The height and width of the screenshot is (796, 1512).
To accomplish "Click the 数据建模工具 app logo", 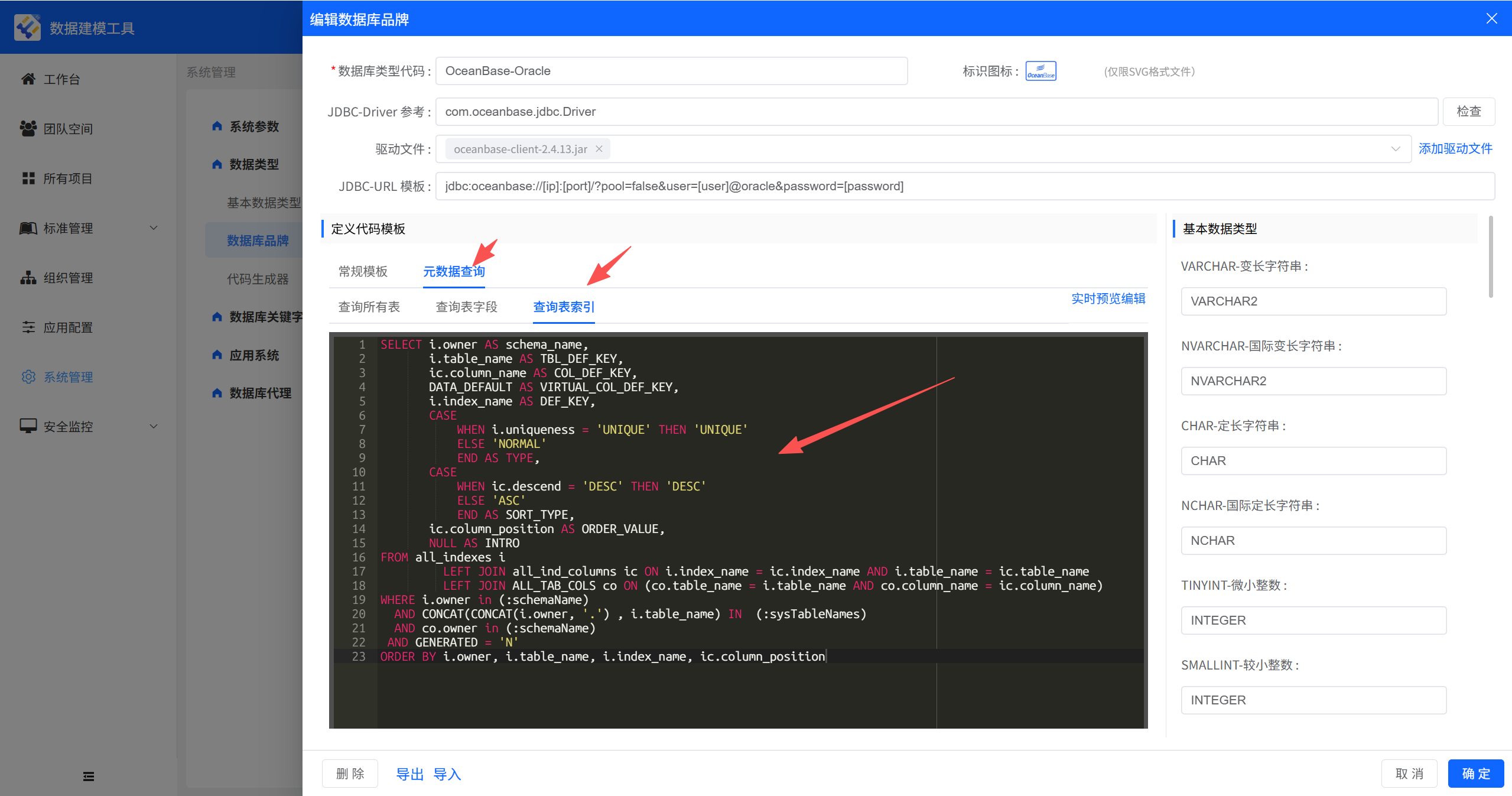I will coord(27,27).
